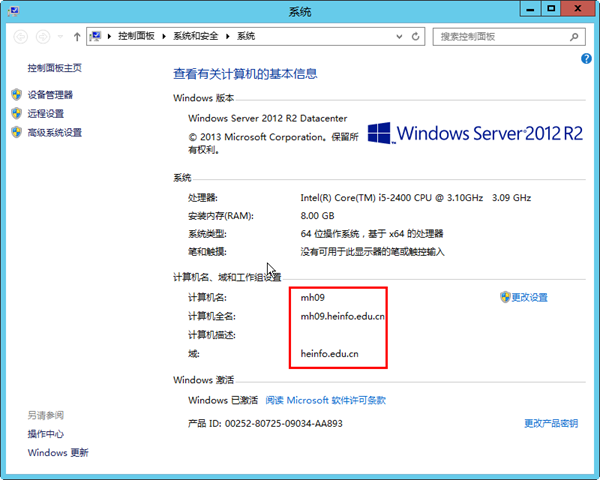600x480 pixels.
Task: Click 更改设置 link
Action: tap(530, 297)
